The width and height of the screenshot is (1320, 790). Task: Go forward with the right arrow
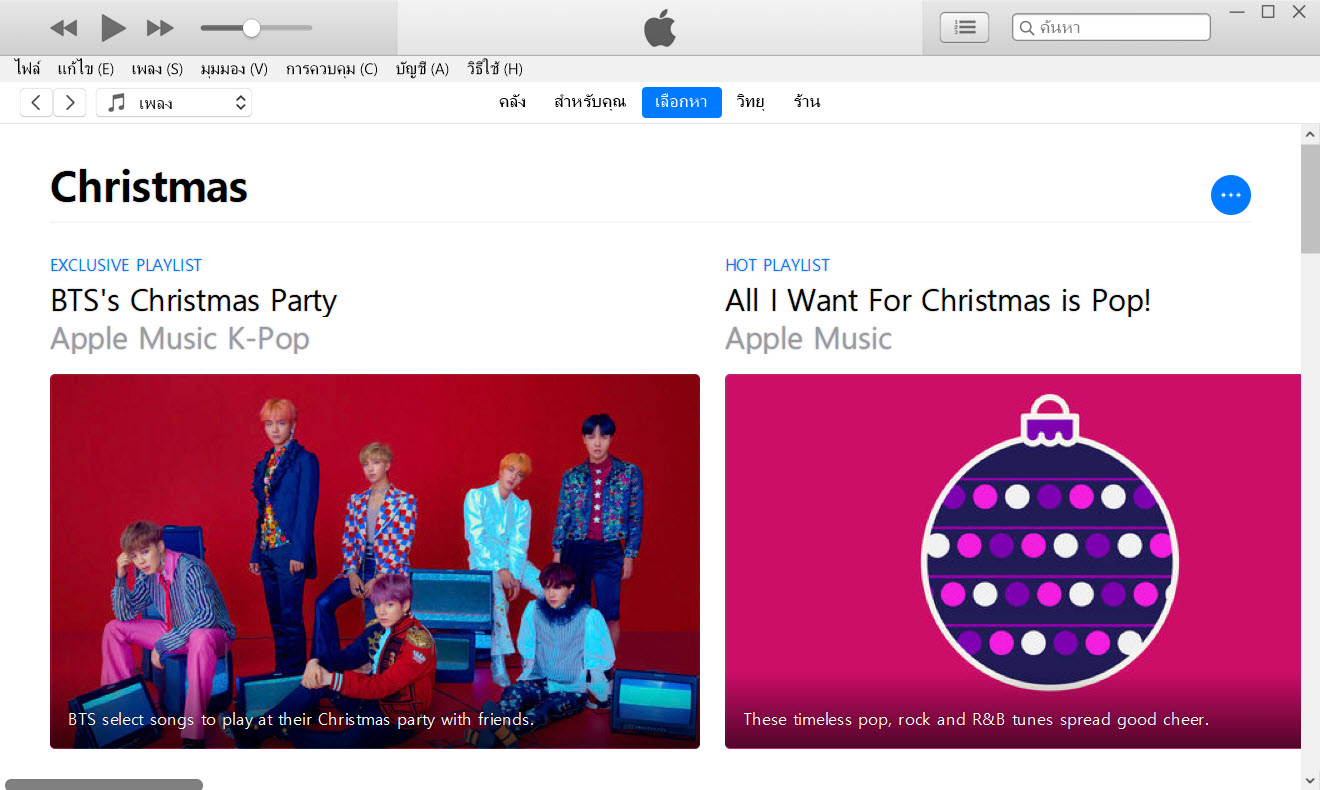[x=69, y=102]
